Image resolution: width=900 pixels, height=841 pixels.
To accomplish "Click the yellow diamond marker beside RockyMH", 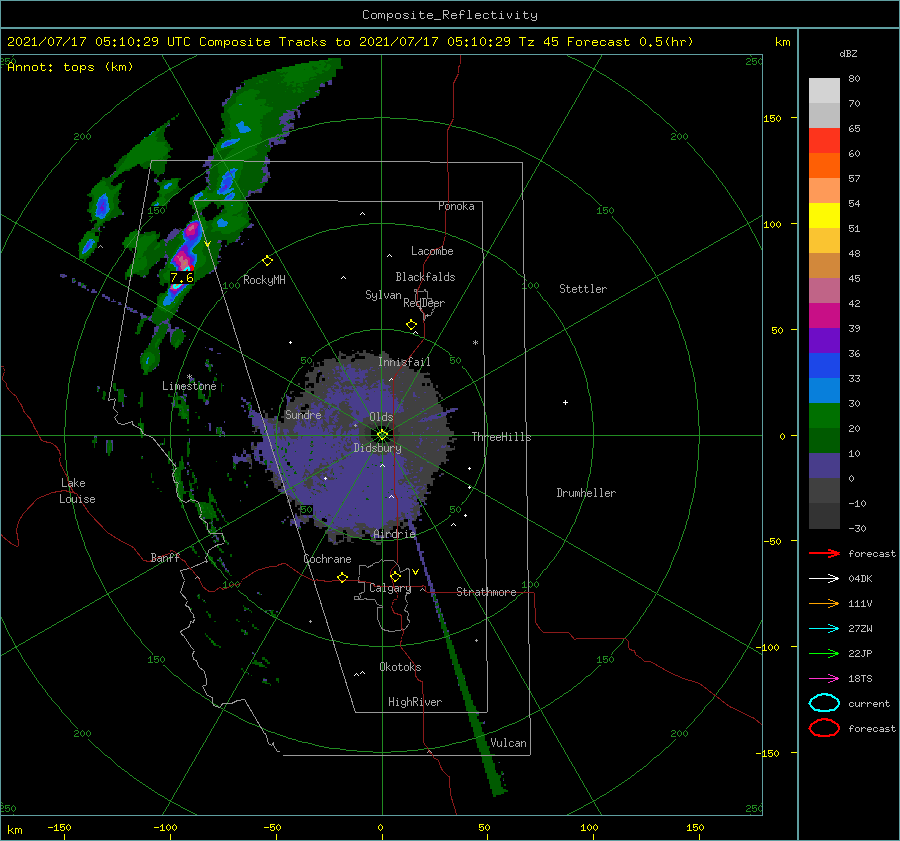I will 267,261.
